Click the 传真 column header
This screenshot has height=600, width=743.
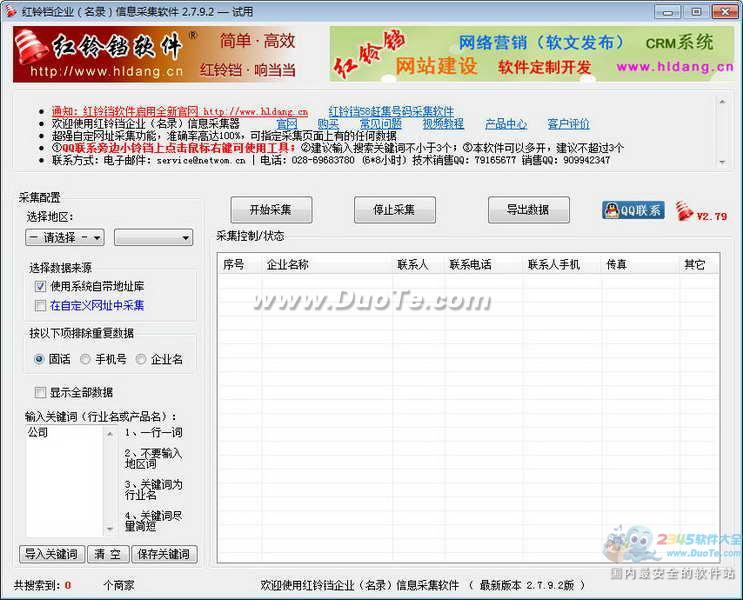(641, 264)
